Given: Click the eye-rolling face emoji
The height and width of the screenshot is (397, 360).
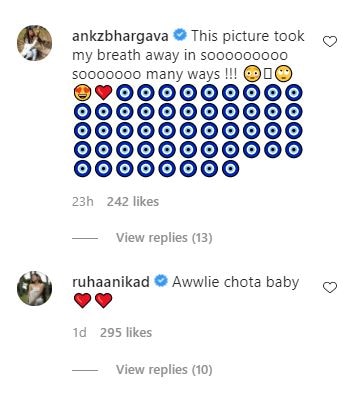Looking at the screenshot, I should tap(283, 74).
